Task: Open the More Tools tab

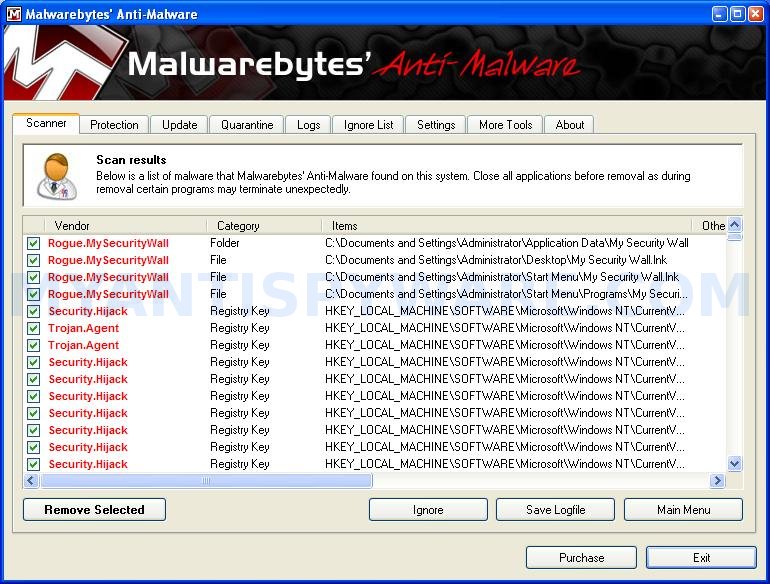Action: pyautogui.click(x=505, y=125)
